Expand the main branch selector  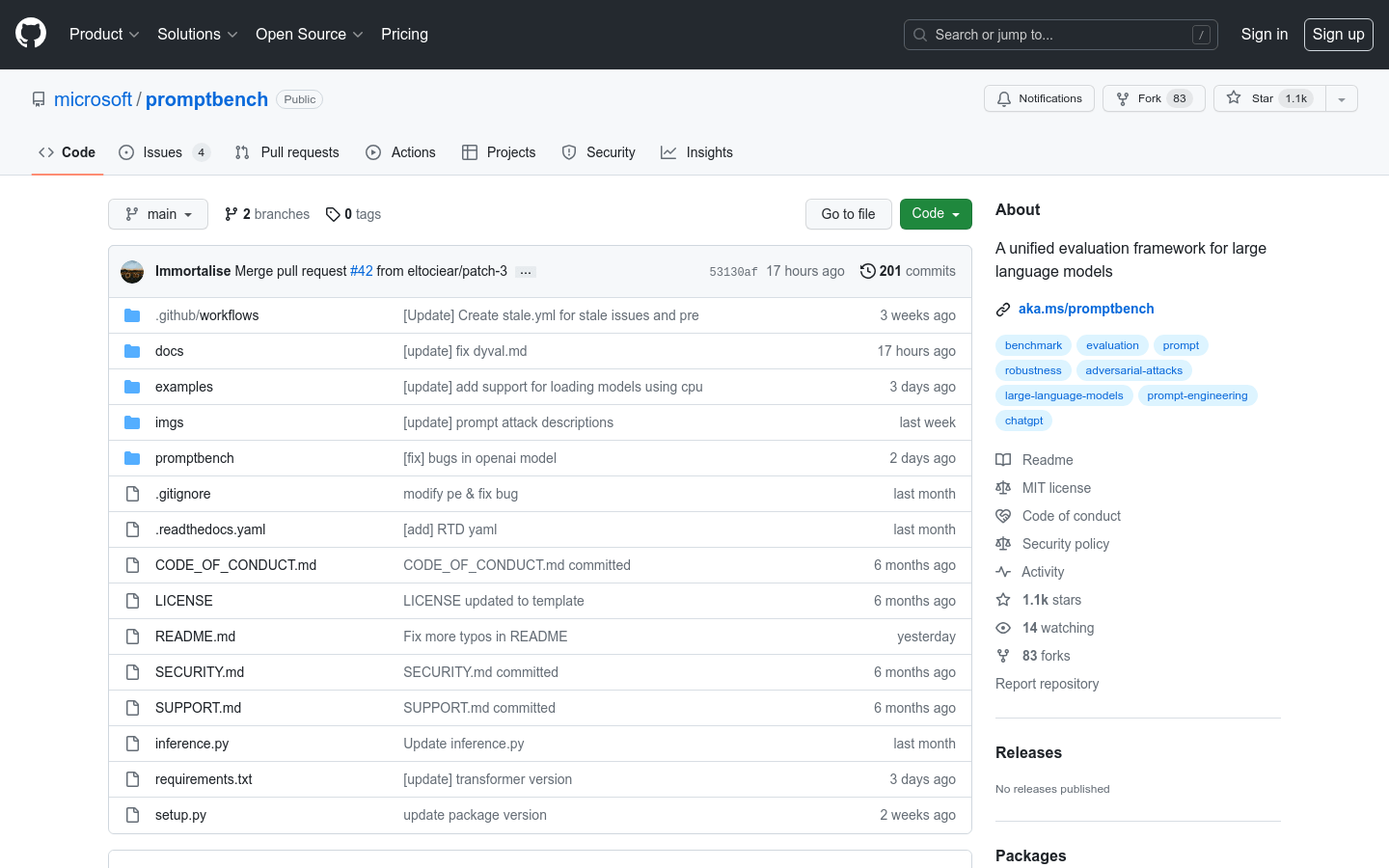tap(157, 213)
